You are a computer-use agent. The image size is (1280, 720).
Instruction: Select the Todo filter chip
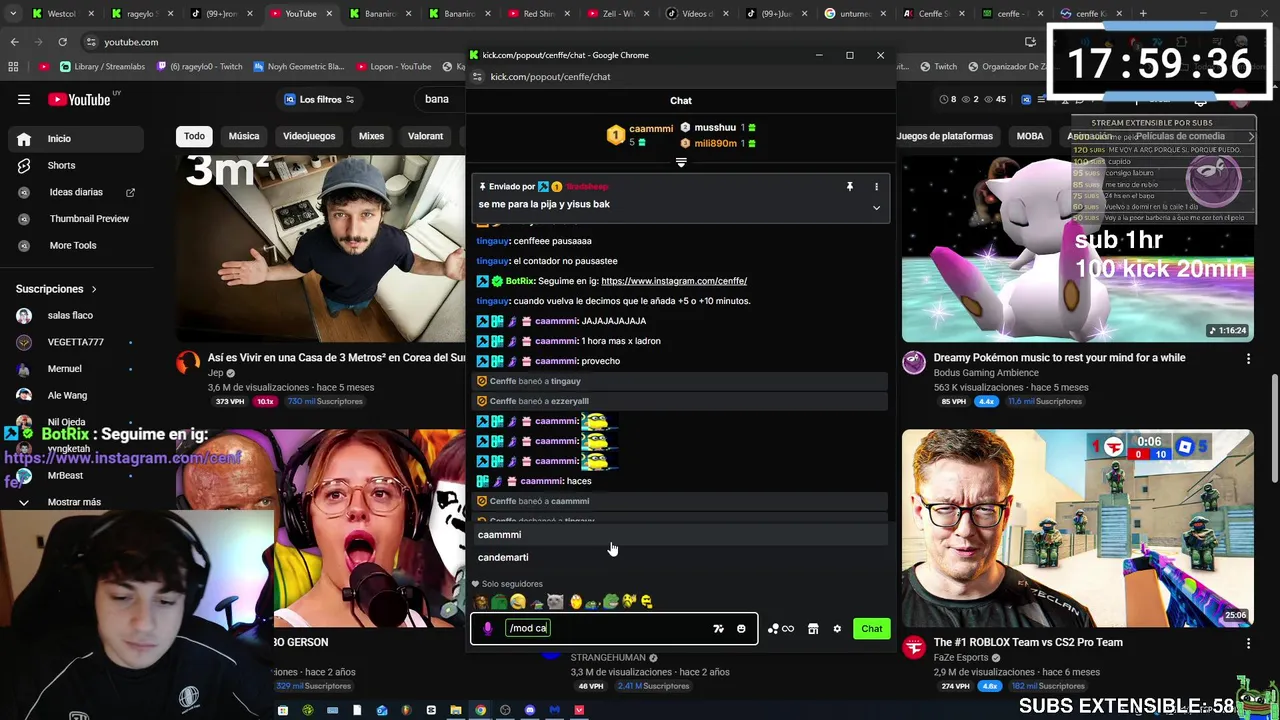click(194, 136)
